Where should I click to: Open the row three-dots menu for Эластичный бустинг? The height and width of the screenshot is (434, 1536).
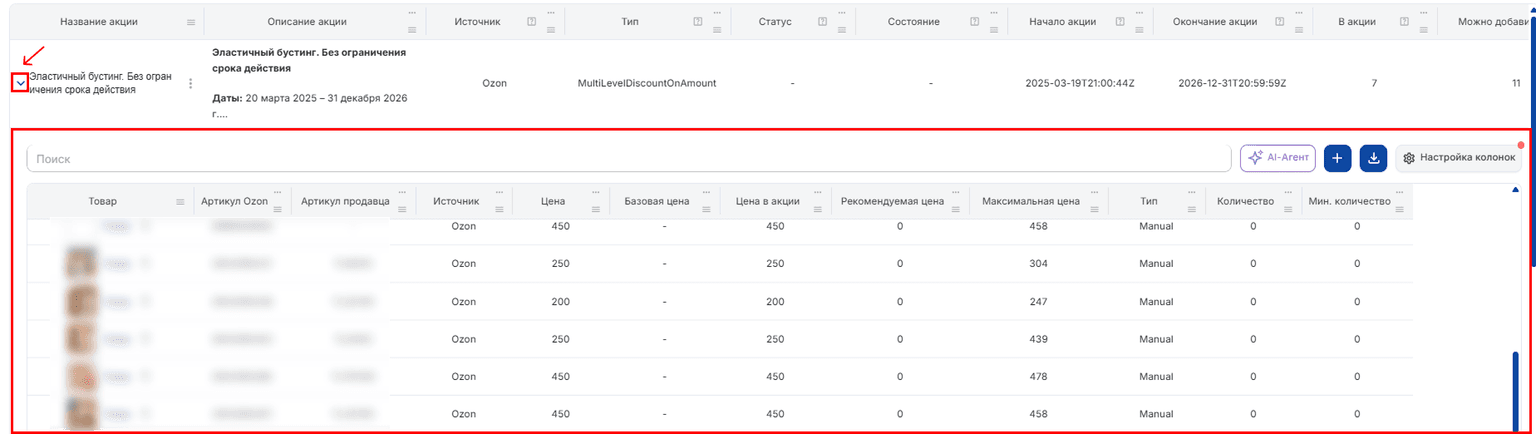(191, 84)
